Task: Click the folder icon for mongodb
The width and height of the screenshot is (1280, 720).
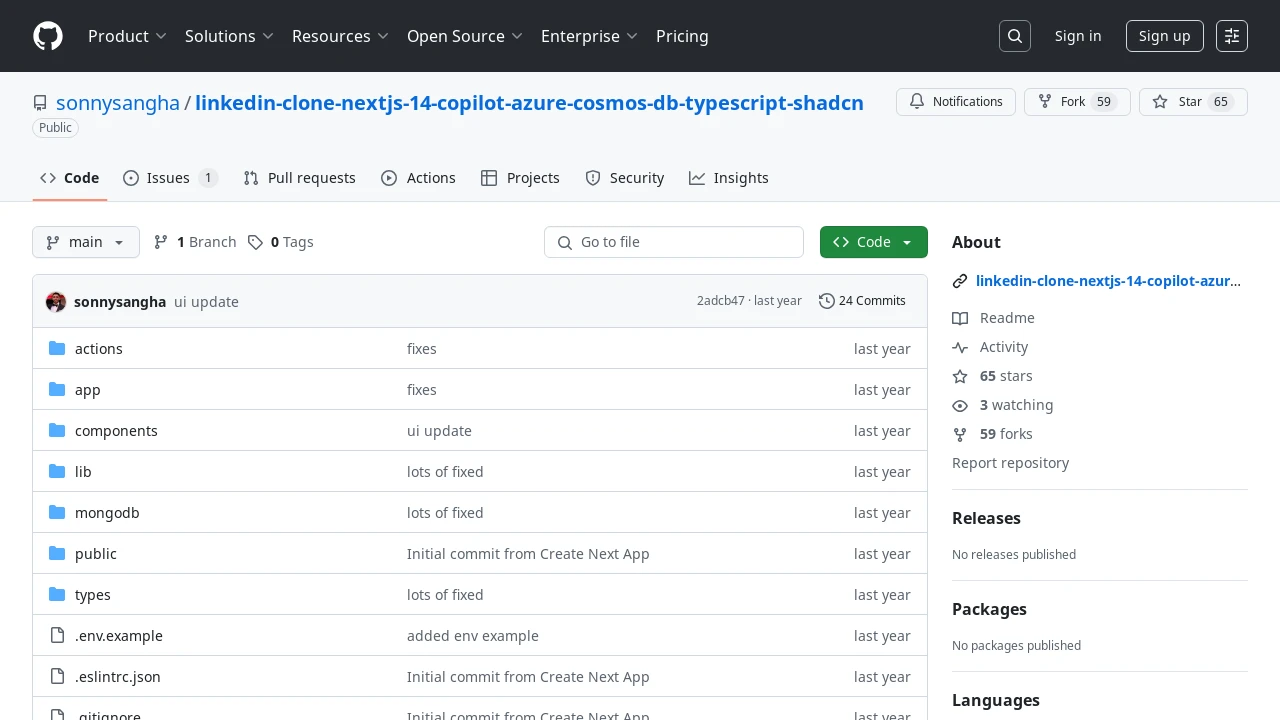Action: click(x=57, y=513)
